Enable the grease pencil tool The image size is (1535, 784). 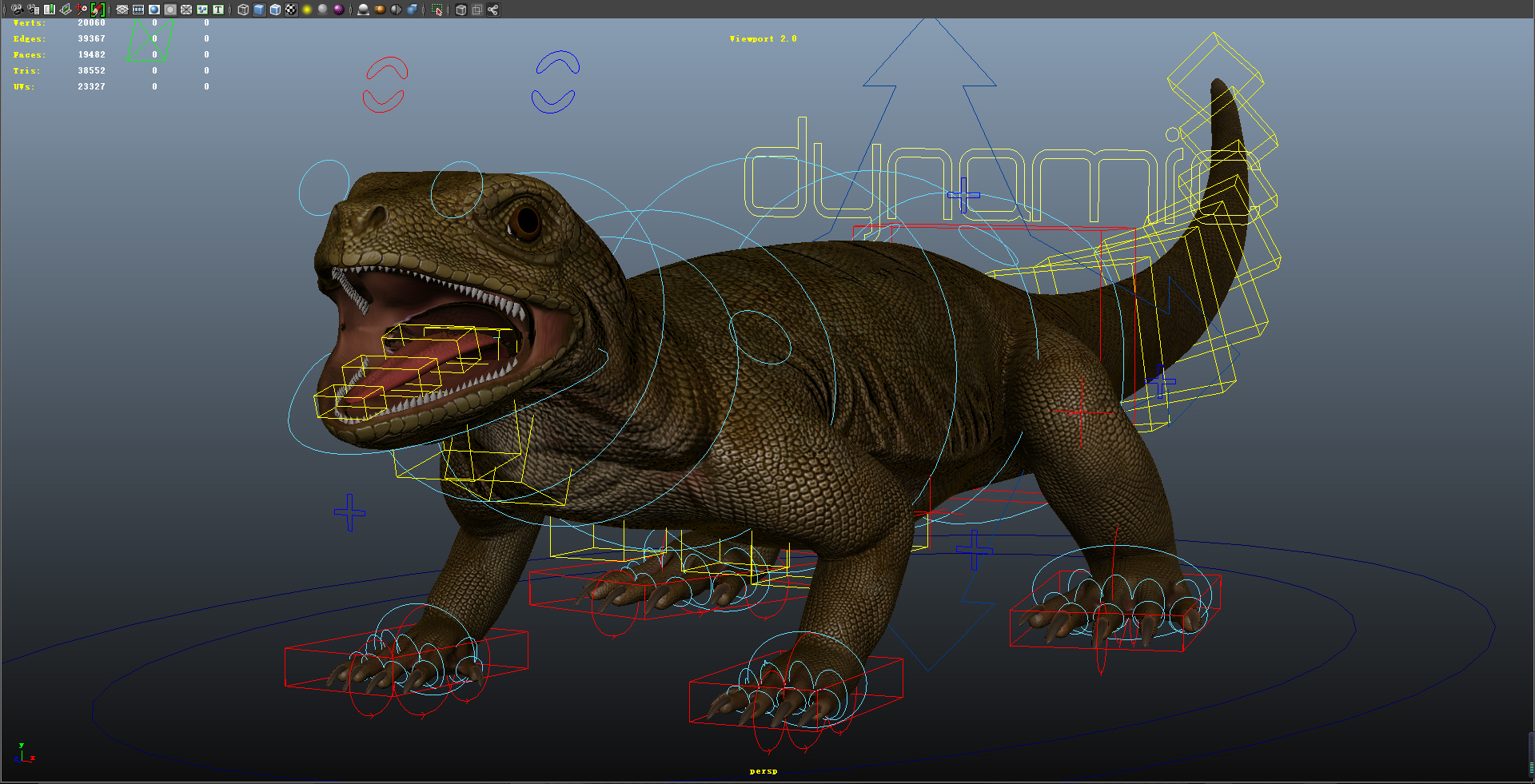98,10
